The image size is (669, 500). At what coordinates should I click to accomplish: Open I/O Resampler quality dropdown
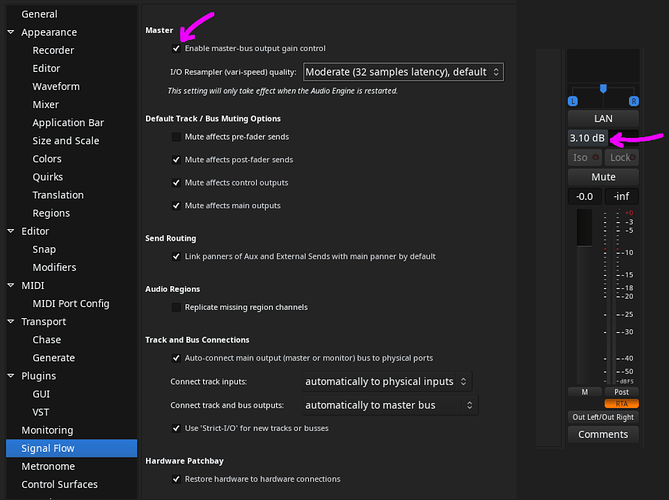tap(403, 72)
